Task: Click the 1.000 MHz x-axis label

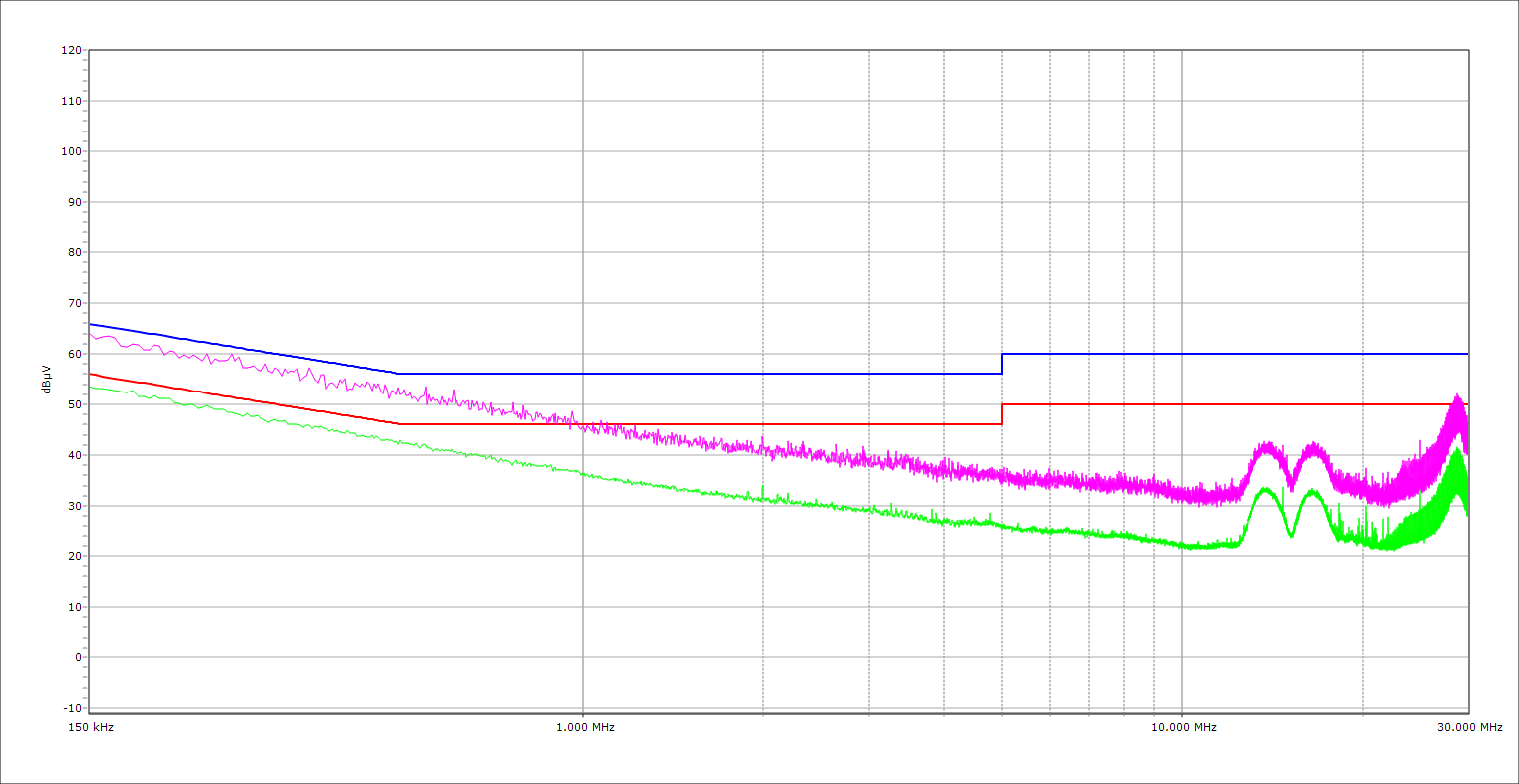Action: [585, 728]
